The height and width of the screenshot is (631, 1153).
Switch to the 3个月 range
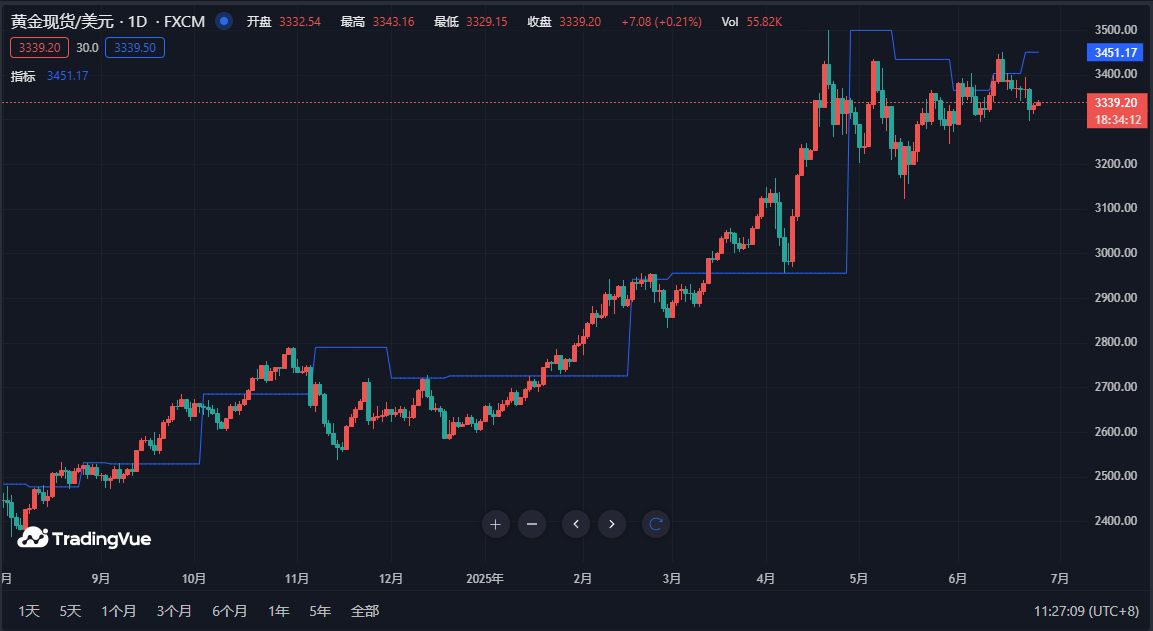174,611
